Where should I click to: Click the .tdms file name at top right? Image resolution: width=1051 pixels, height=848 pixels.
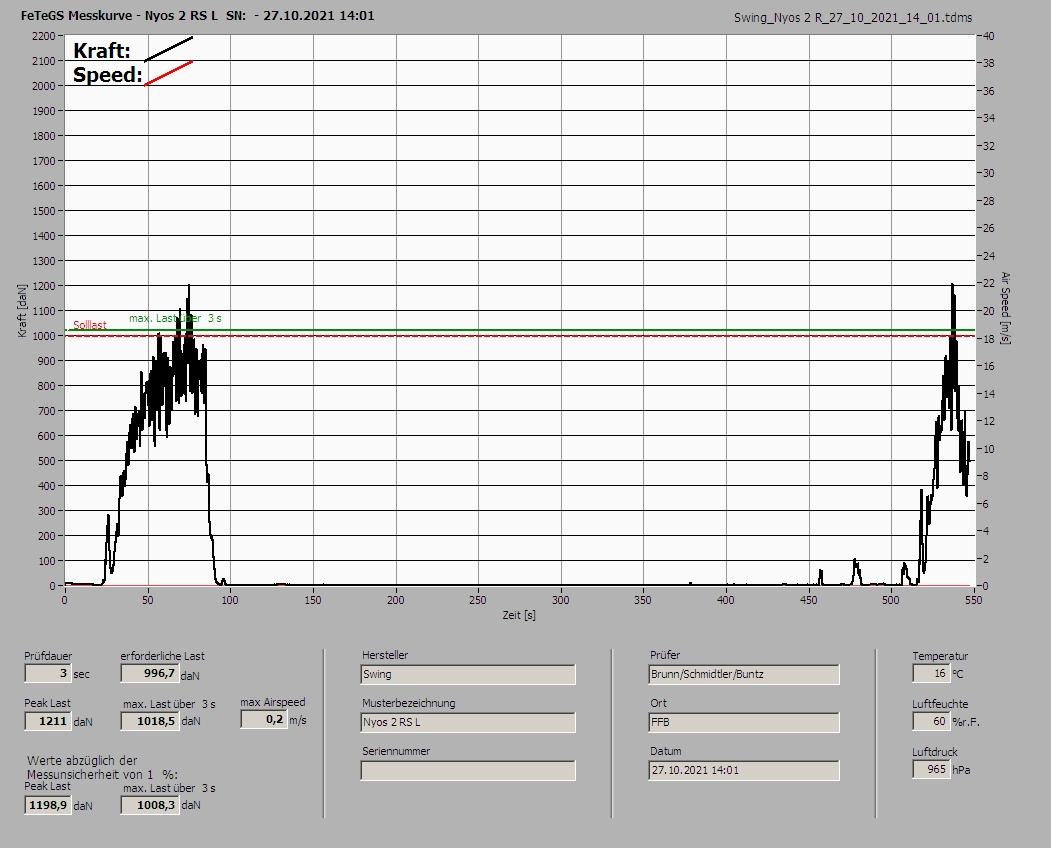tap(852, 18)
